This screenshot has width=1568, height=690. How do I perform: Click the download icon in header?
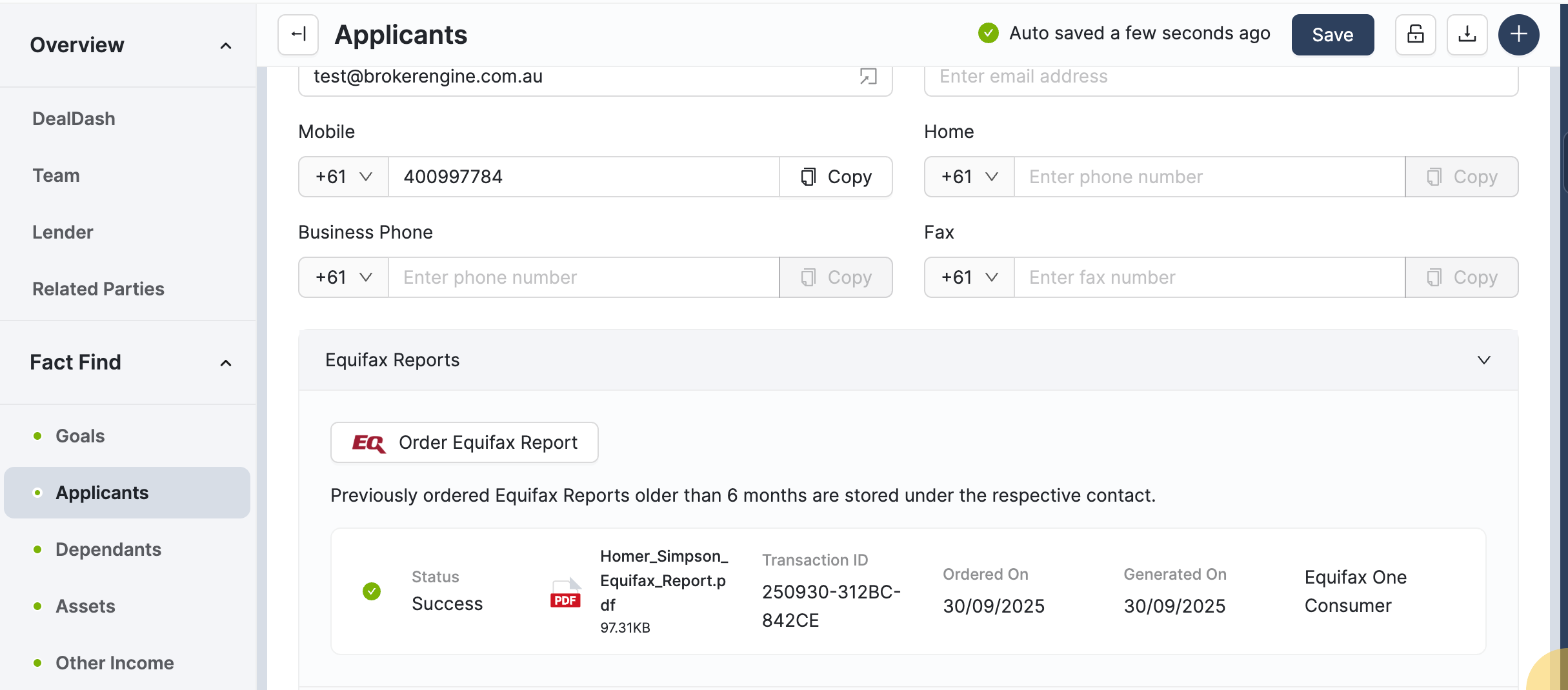click(x=1467, y=34)
